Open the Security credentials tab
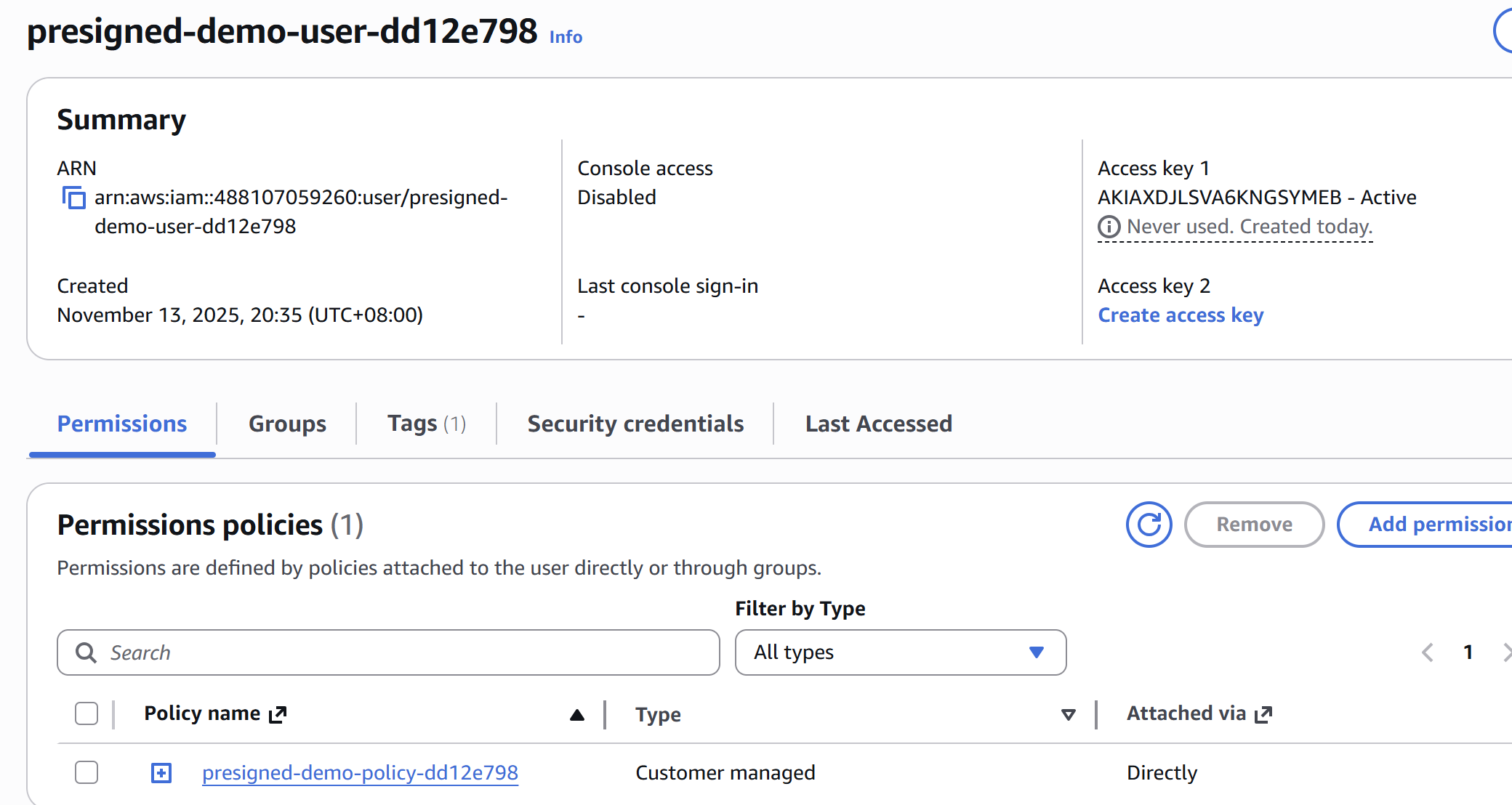Image resolution: width=1512 pixels, height=805 pixels. [x=635, y=424]
